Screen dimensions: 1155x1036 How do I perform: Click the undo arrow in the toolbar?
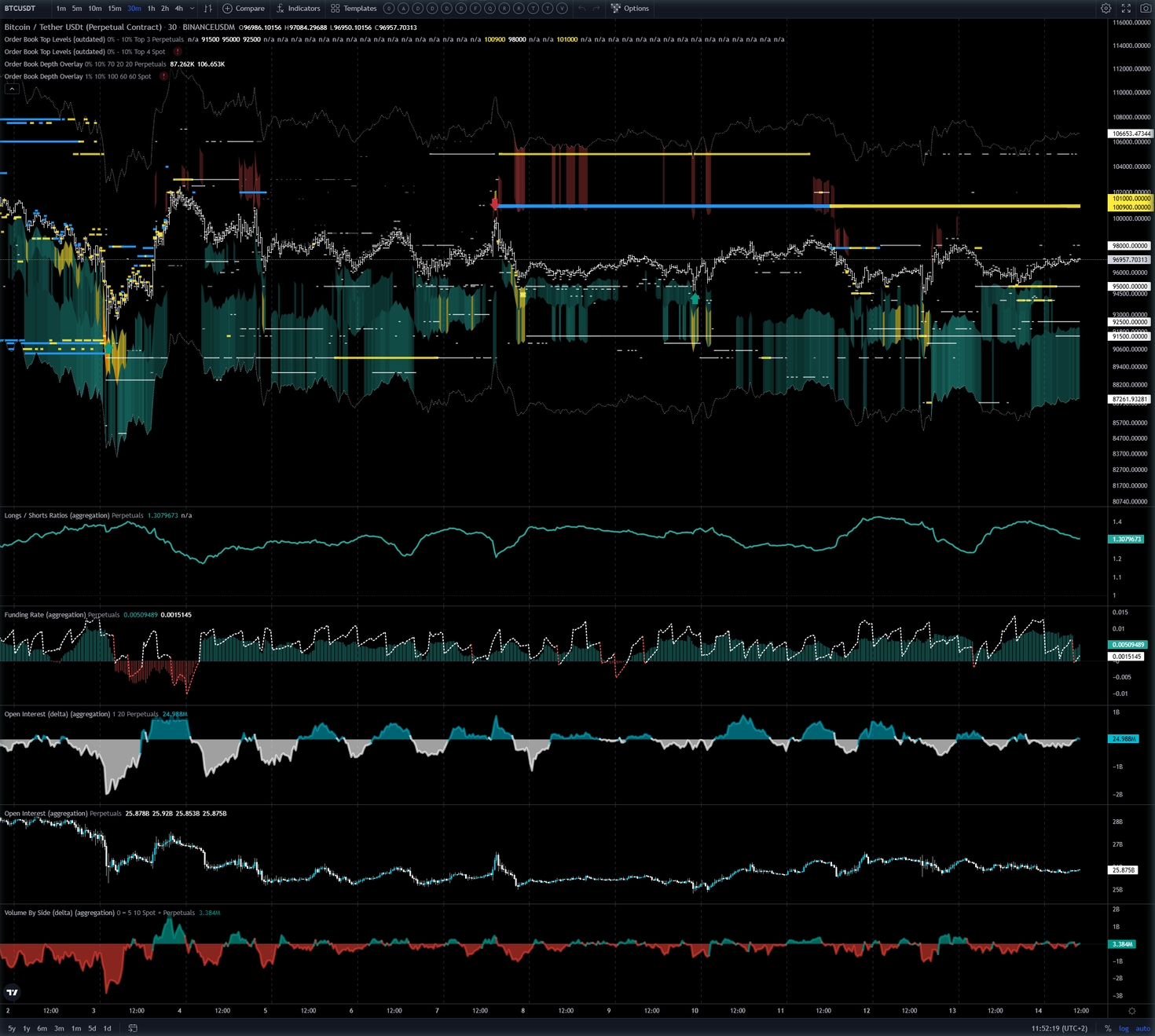[581, 9]
